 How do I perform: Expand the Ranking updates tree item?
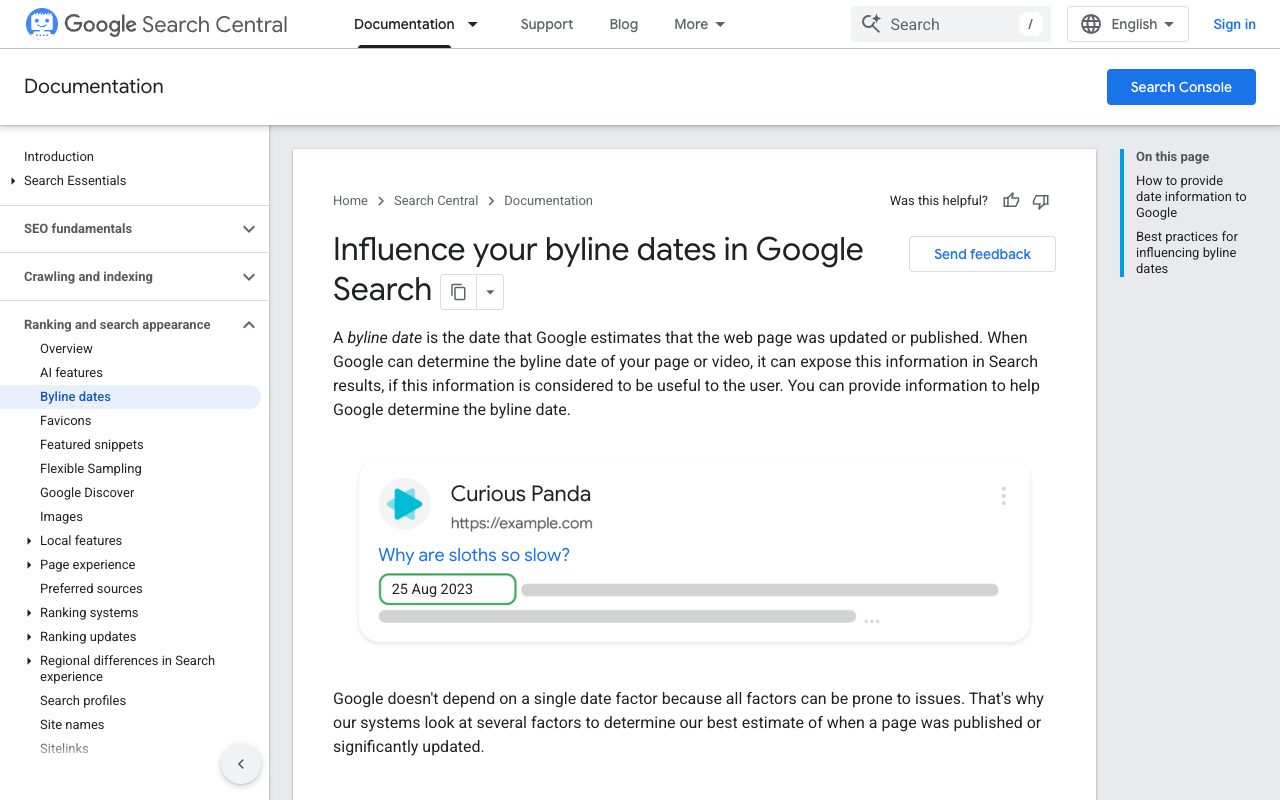click(29, 637)
